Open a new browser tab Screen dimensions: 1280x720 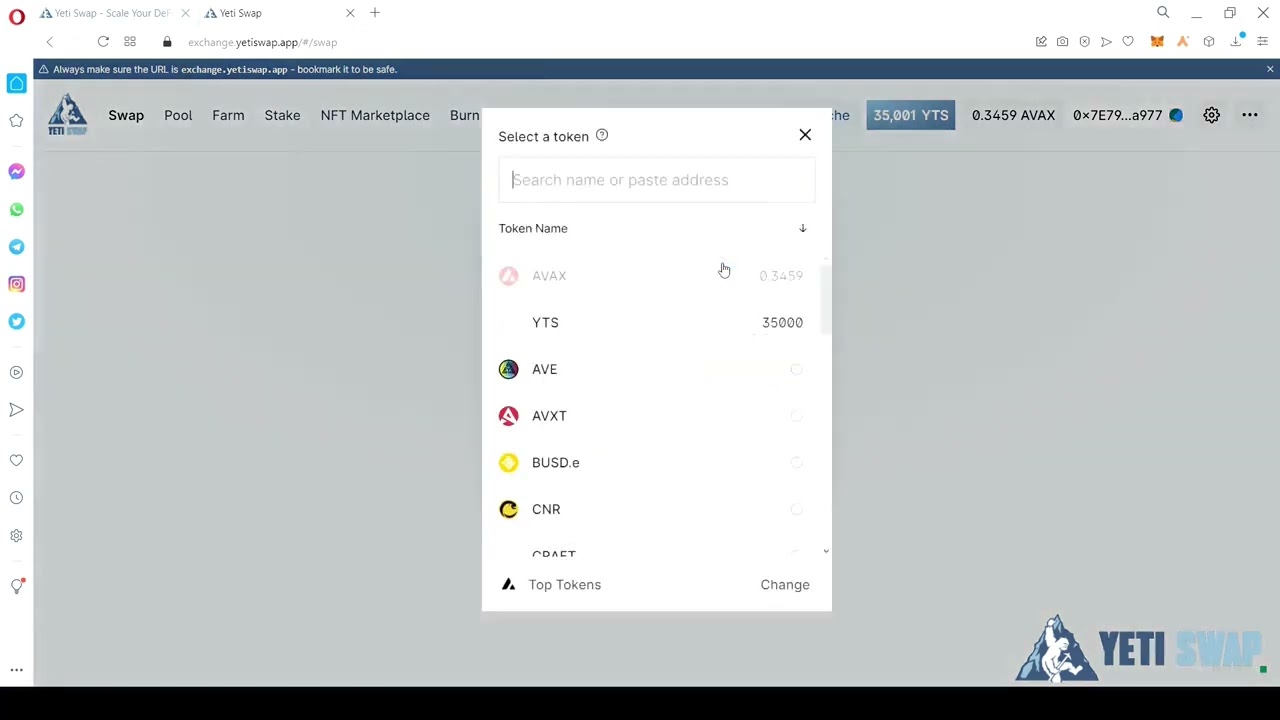(375, 13)
